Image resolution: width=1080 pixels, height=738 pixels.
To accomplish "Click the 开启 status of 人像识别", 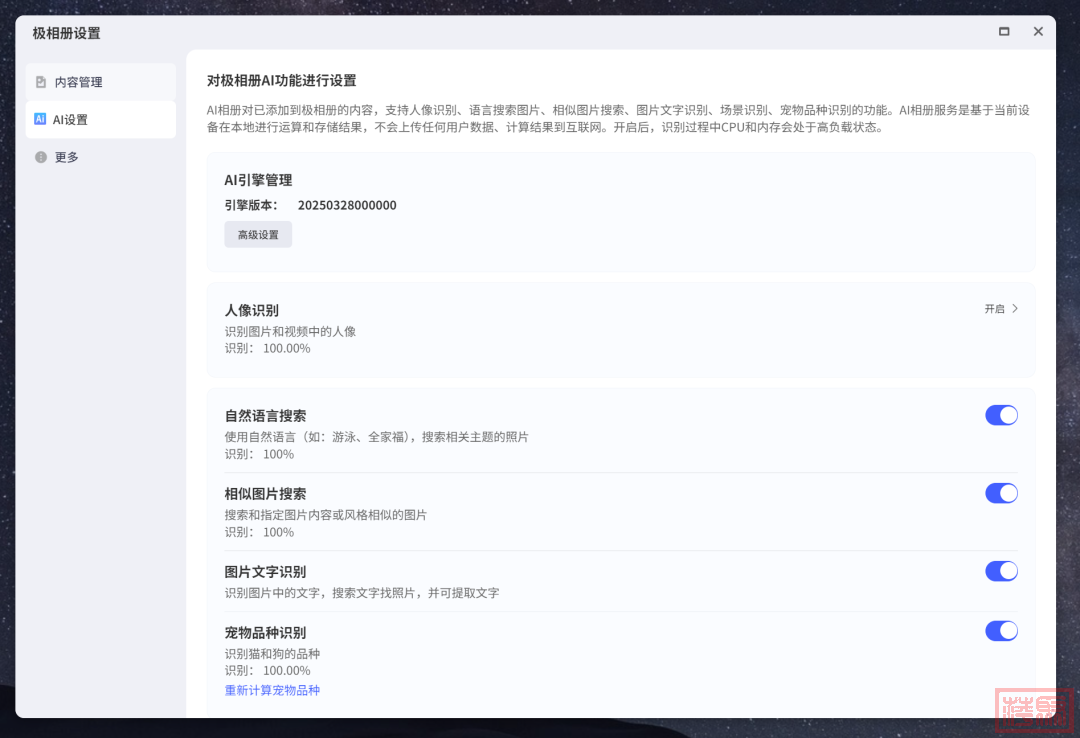I will tap(995, 309).
